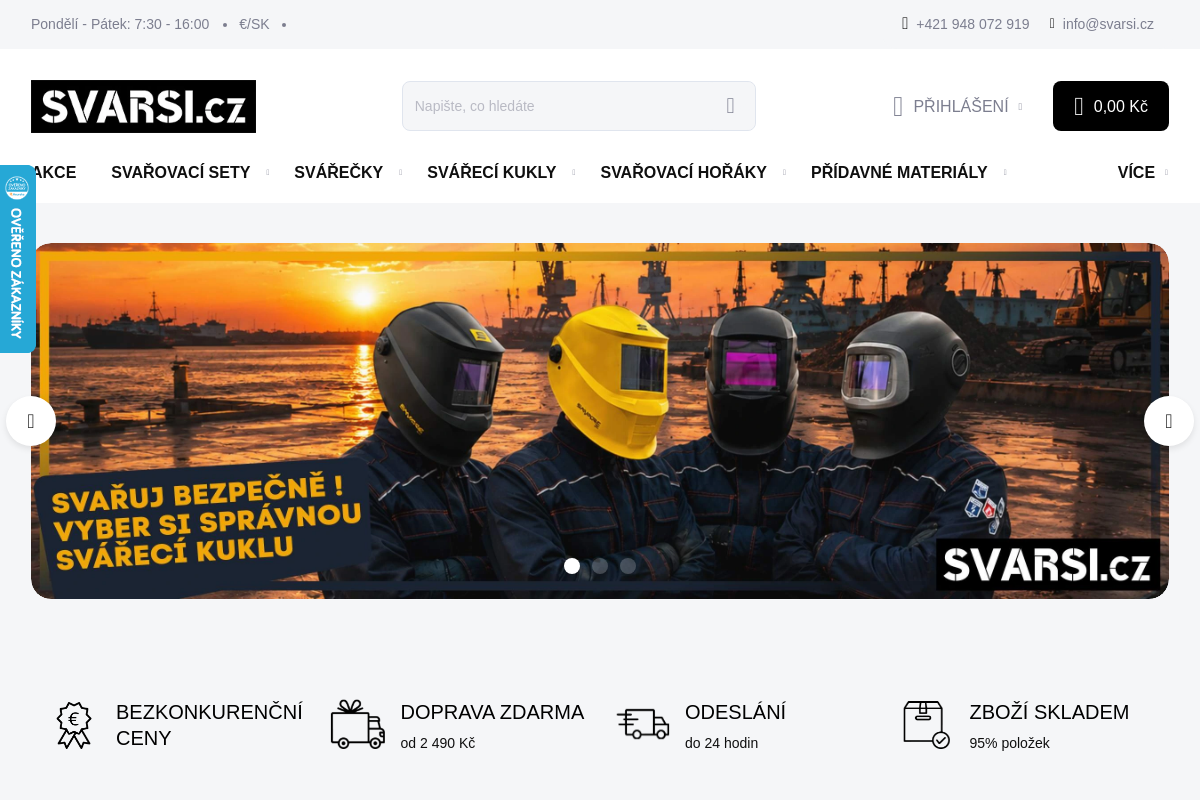This screenshot has height=800, width=1200.
Task: Select the first carousel dot
Action: click(x=572, y=566)
